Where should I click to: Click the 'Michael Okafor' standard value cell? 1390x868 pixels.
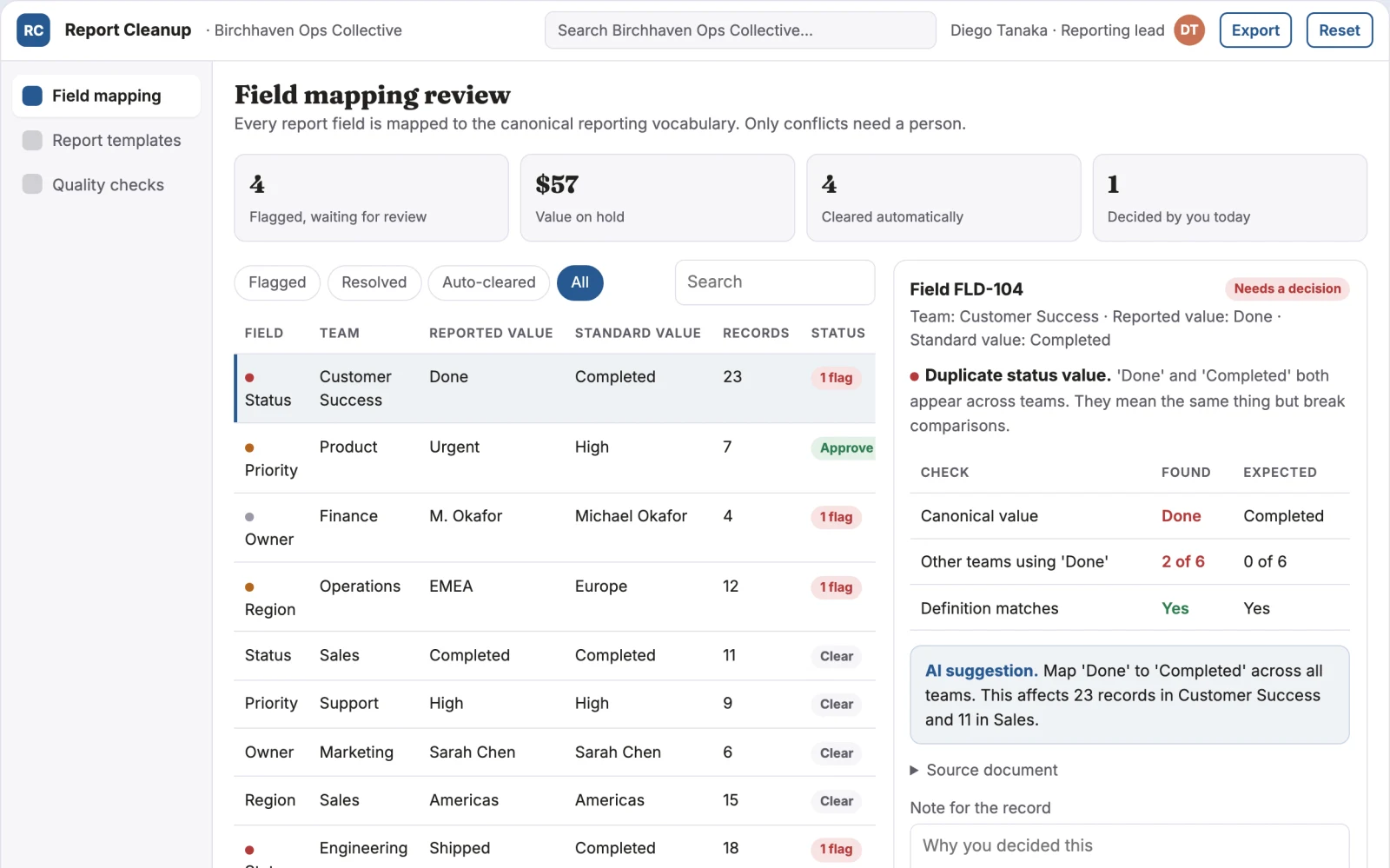click(x=631, y=516)
